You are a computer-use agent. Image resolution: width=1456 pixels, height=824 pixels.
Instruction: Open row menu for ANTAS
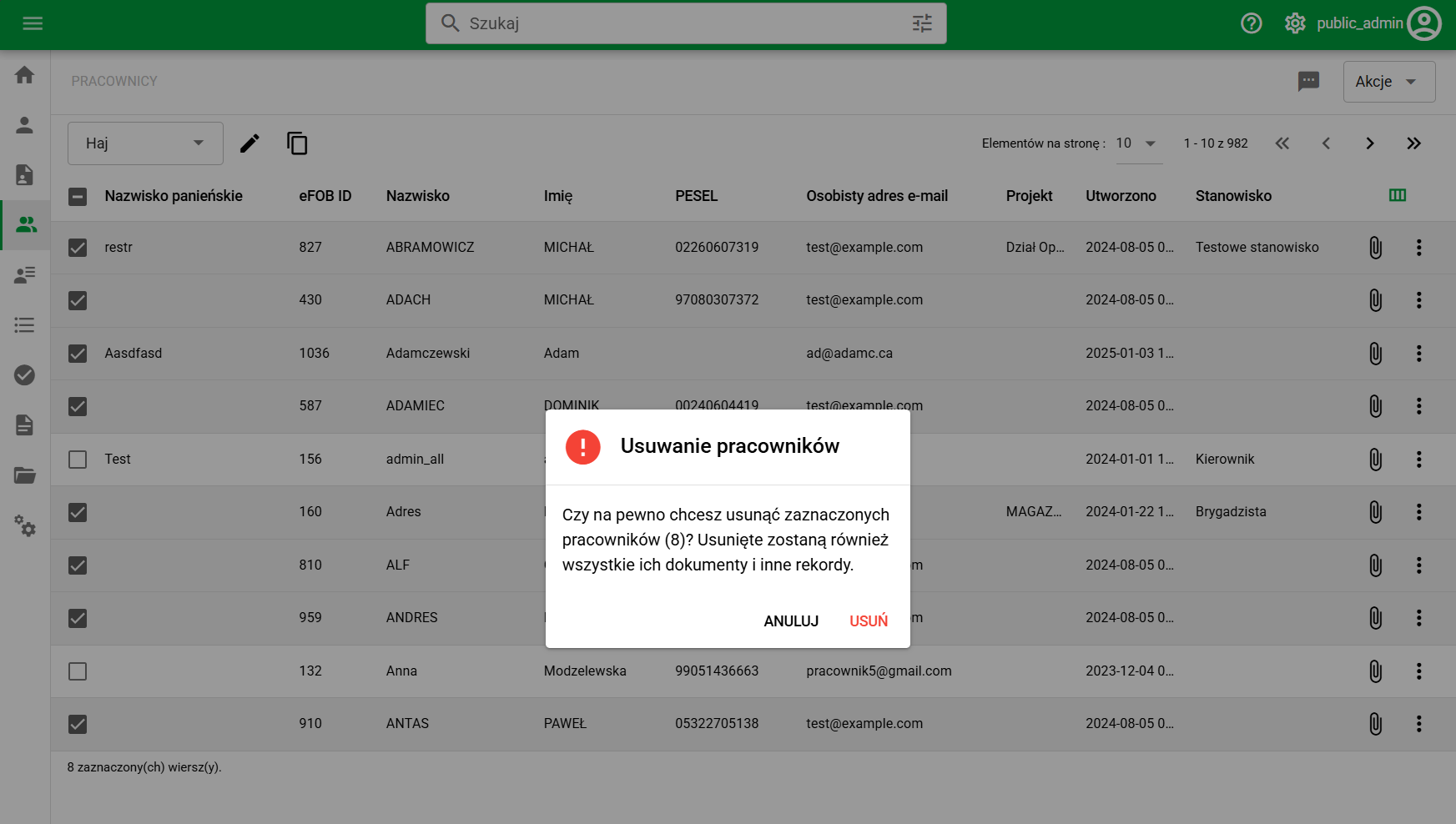pyautogui.click(x=1418, y=724)
